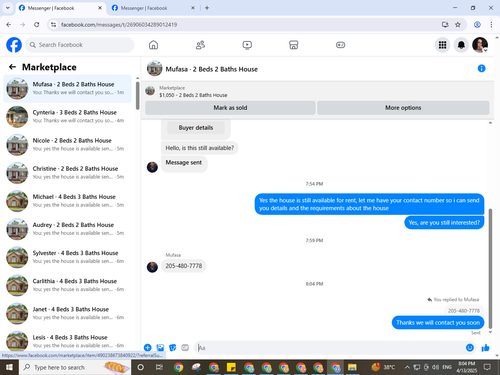This screenshot has width=500, height=375.
Task: Open the Marketplace storefront icon
Action: click(294, 45)
